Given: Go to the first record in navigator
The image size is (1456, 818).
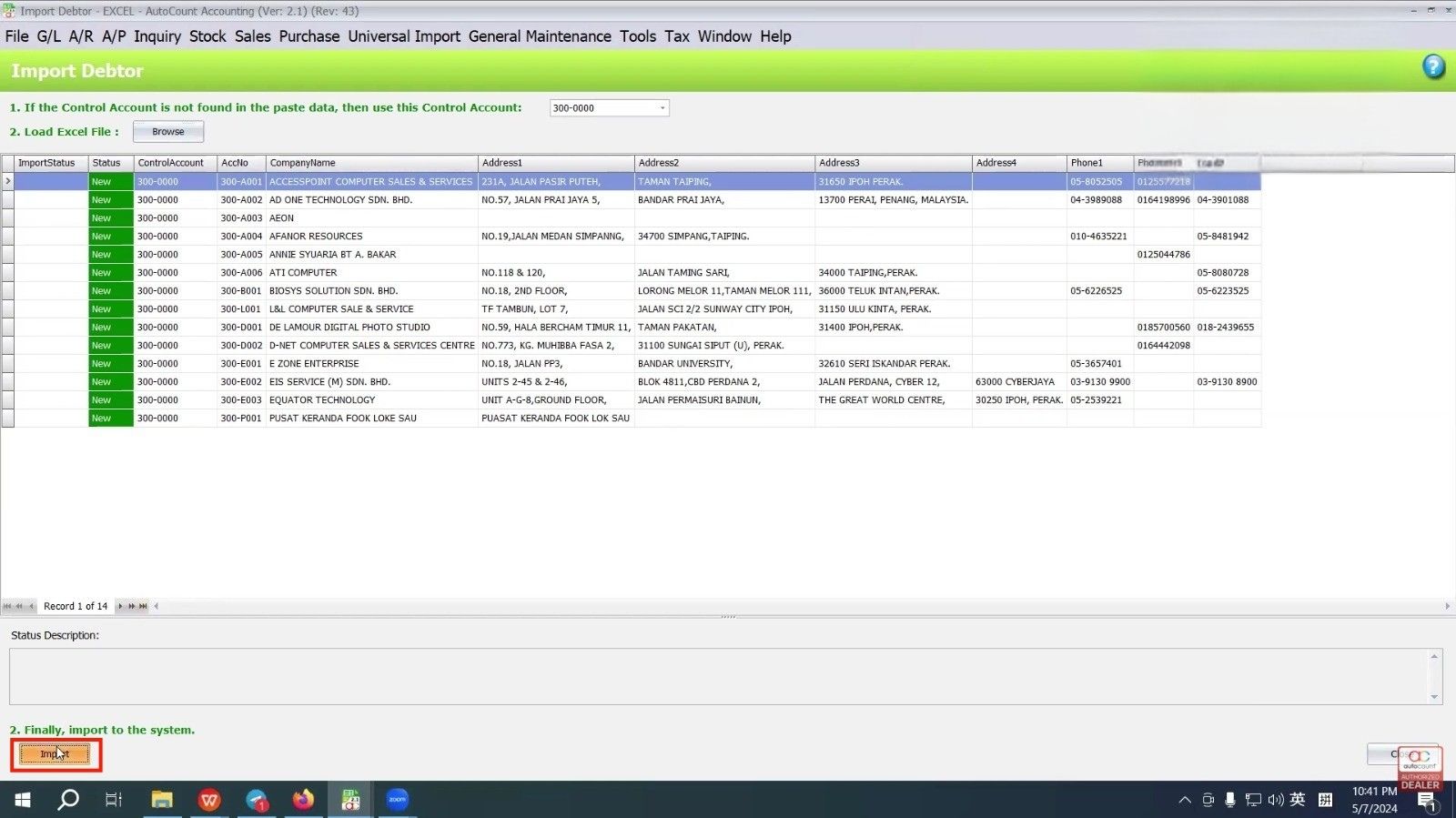Looking at the screenshot, I should (x=7, y=606).
